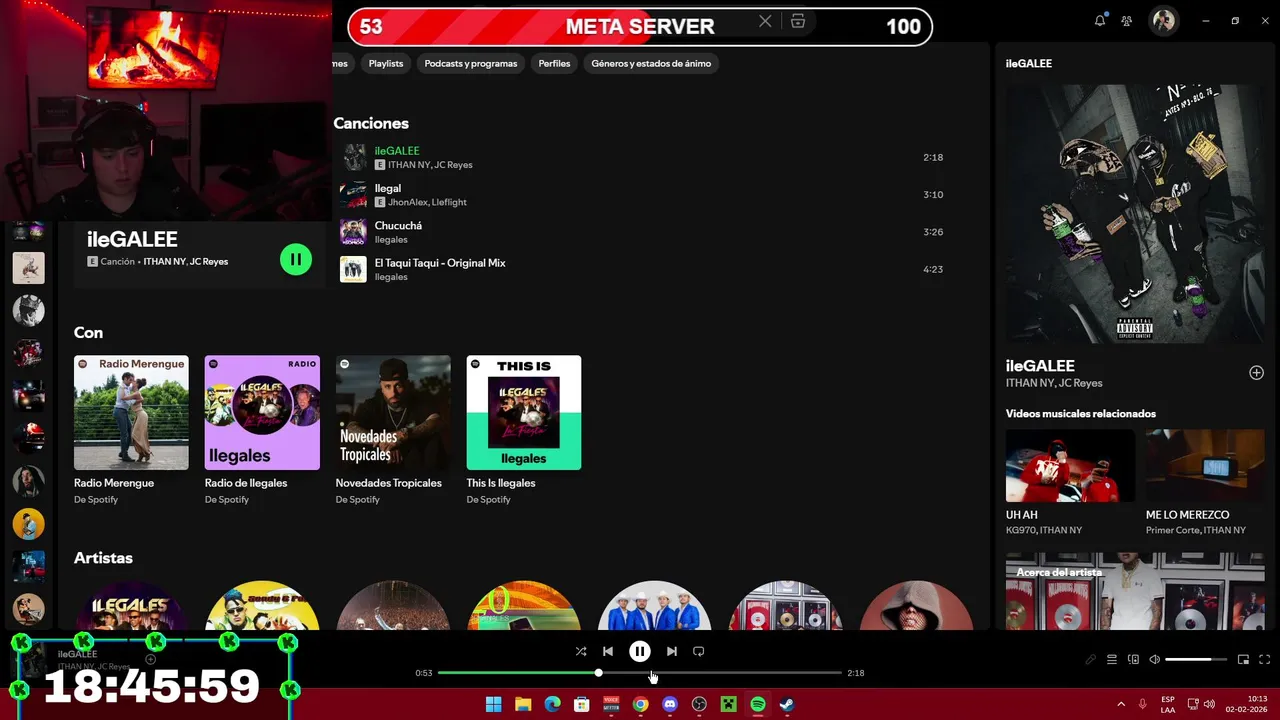Expand the hidden tray icons chevron
Screen dimensions: 1280x720
[1120, 704]
